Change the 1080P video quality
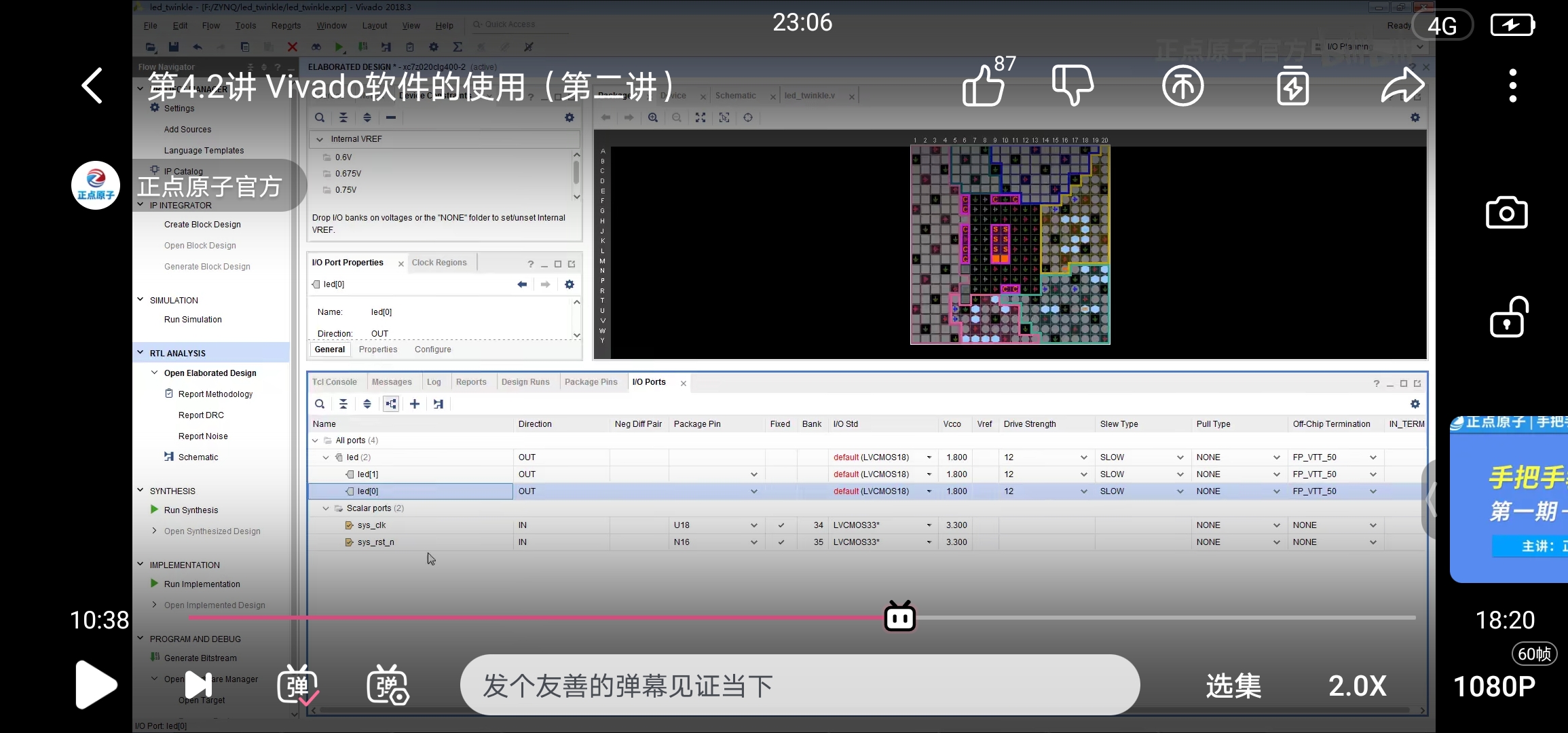This screenshot has width=1568, height=733. 1495,686
